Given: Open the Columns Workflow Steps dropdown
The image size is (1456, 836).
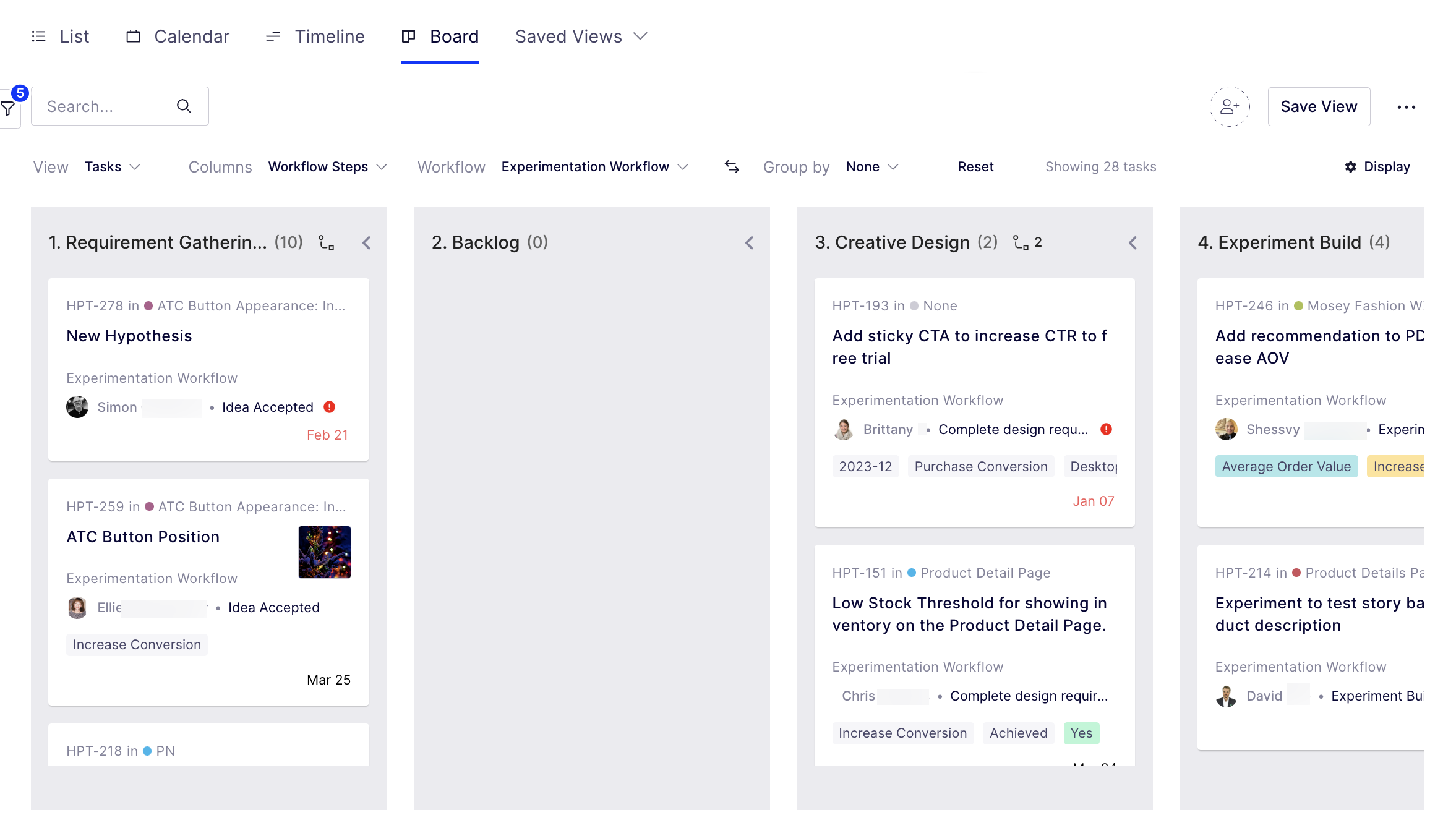Looking at the screenshot, I should point(327,167).
